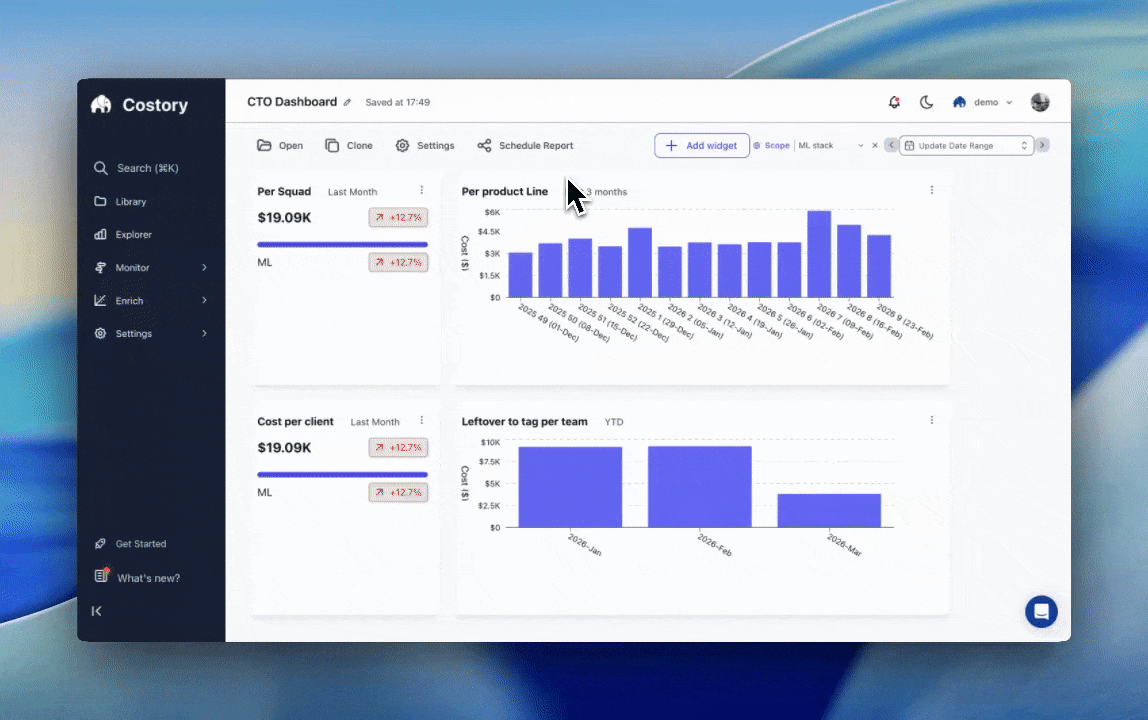The image size is (1148, 720).
Task: Click the Add widget button
Action: pos(703,145)
